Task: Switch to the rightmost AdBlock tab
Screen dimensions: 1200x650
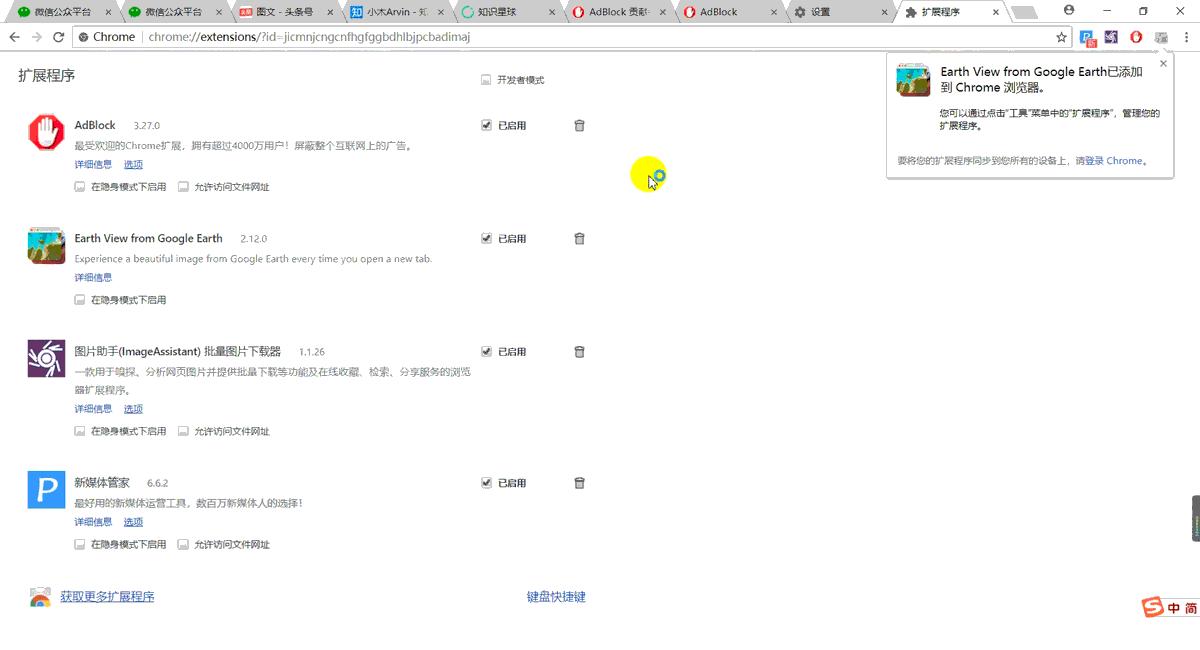Action: [x=728, y=12]
